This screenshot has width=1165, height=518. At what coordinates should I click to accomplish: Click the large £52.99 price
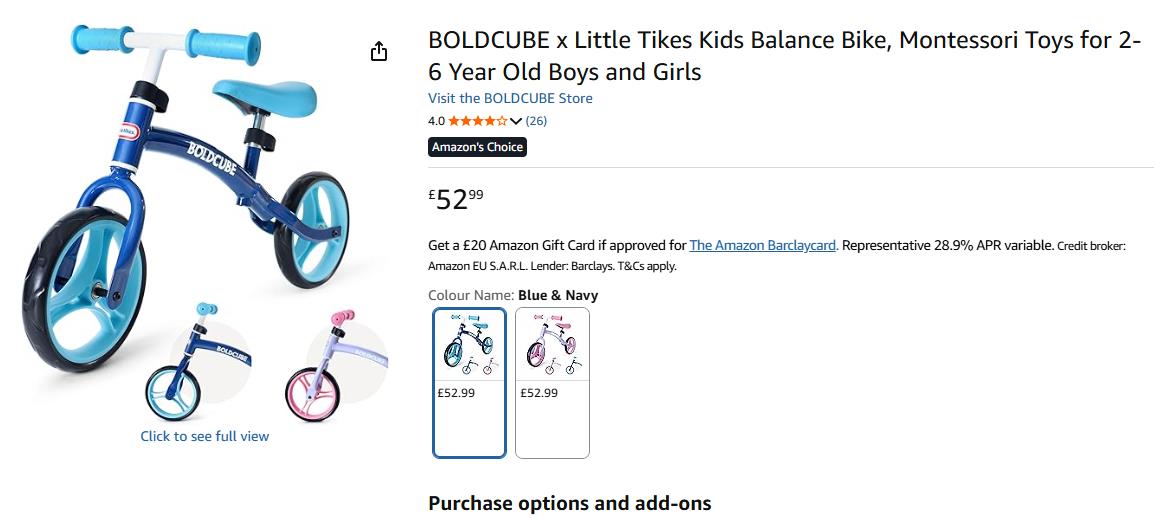coord(456,198)
